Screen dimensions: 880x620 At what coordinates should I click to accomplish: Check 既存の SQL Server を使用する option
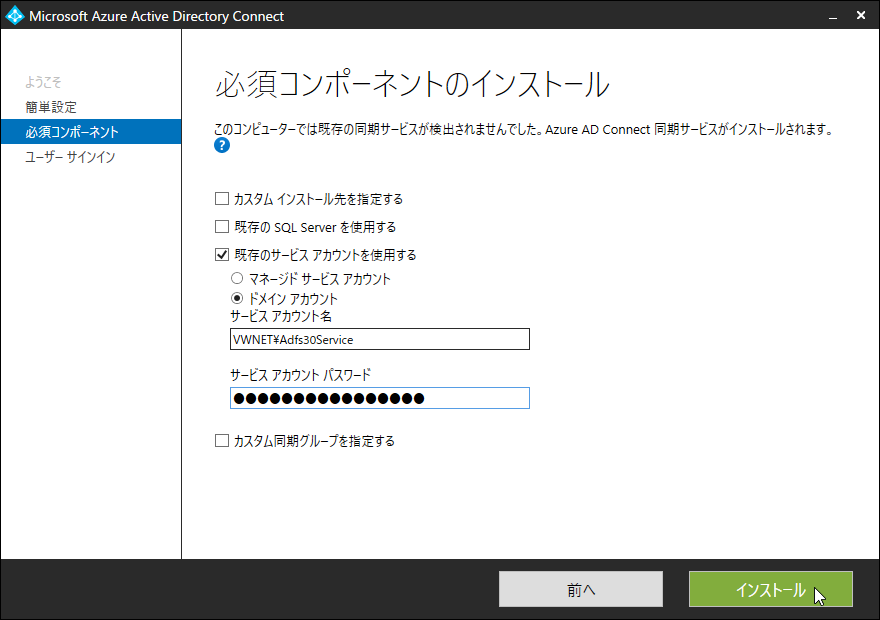(x=222, y=227)
